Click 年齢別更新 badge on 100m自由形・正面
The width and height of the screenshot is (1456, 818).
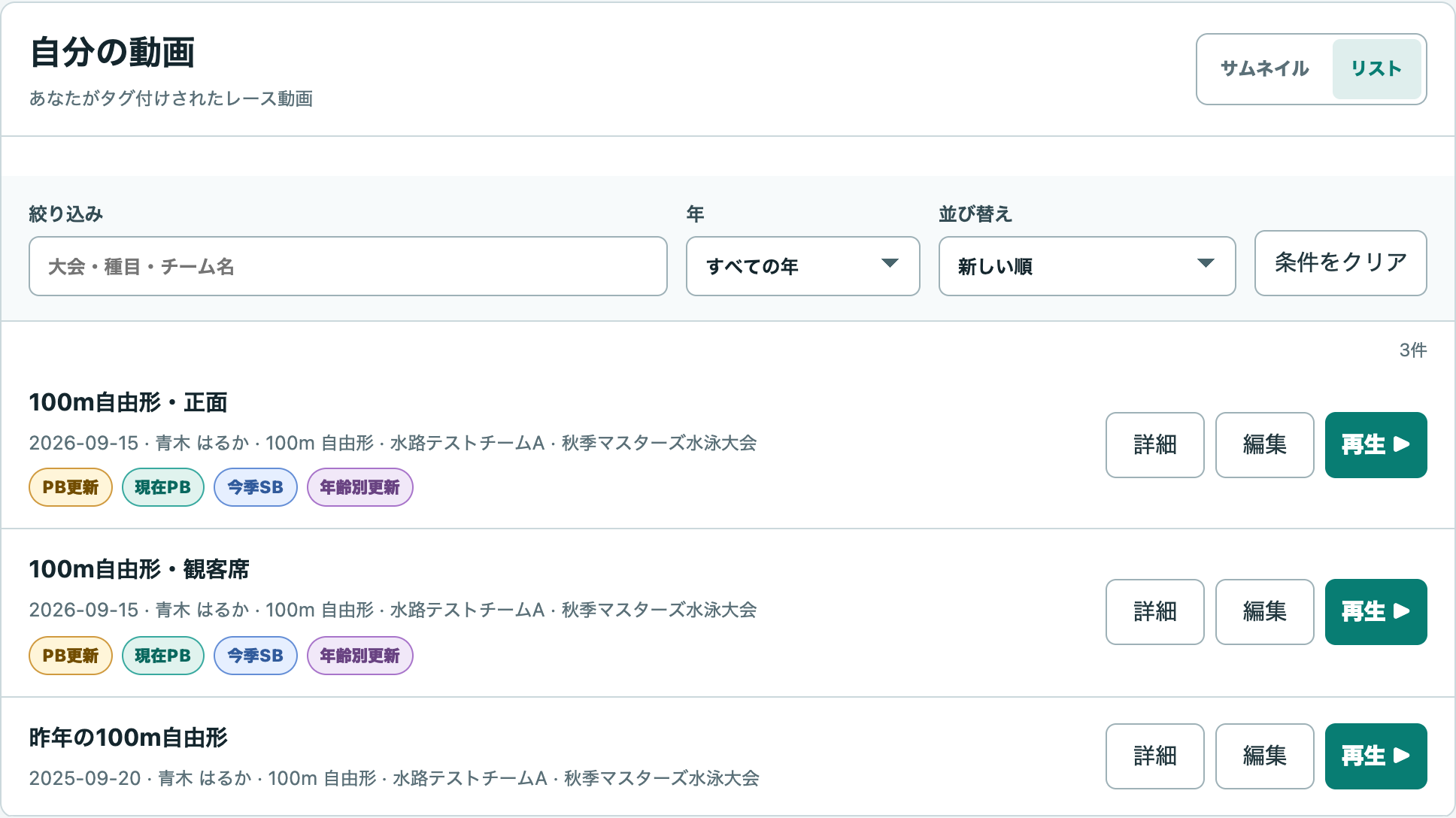pyautogui.click(x=360, y=487)
